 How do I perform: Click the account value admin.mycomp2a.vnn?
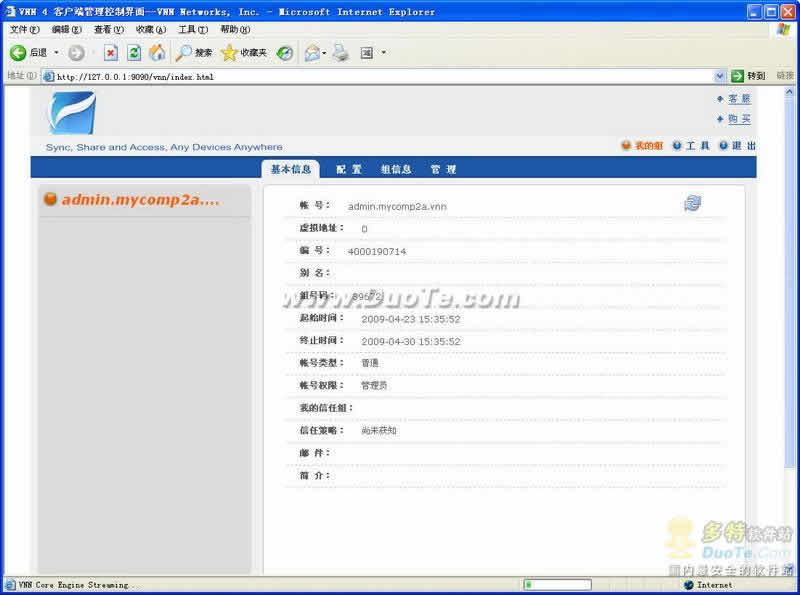(x=397, y=207)
